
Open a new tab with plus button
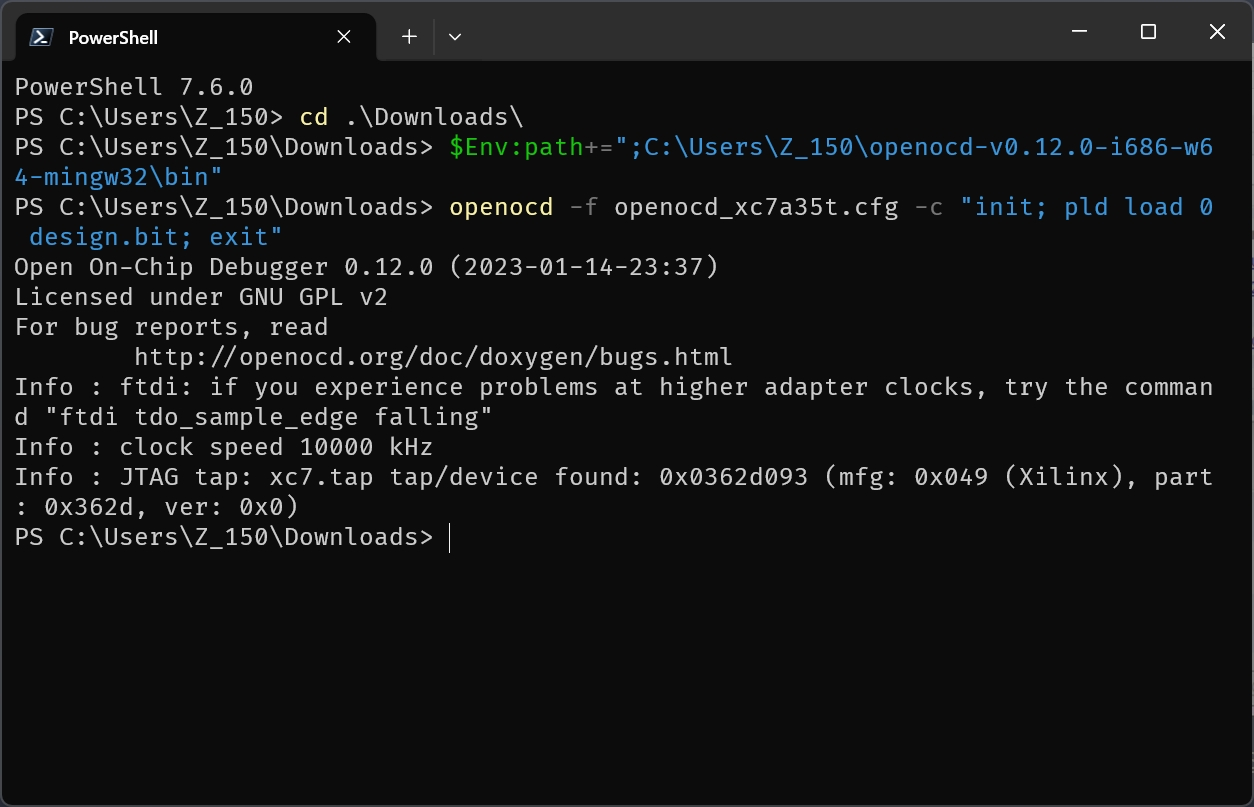click(409, 37)
